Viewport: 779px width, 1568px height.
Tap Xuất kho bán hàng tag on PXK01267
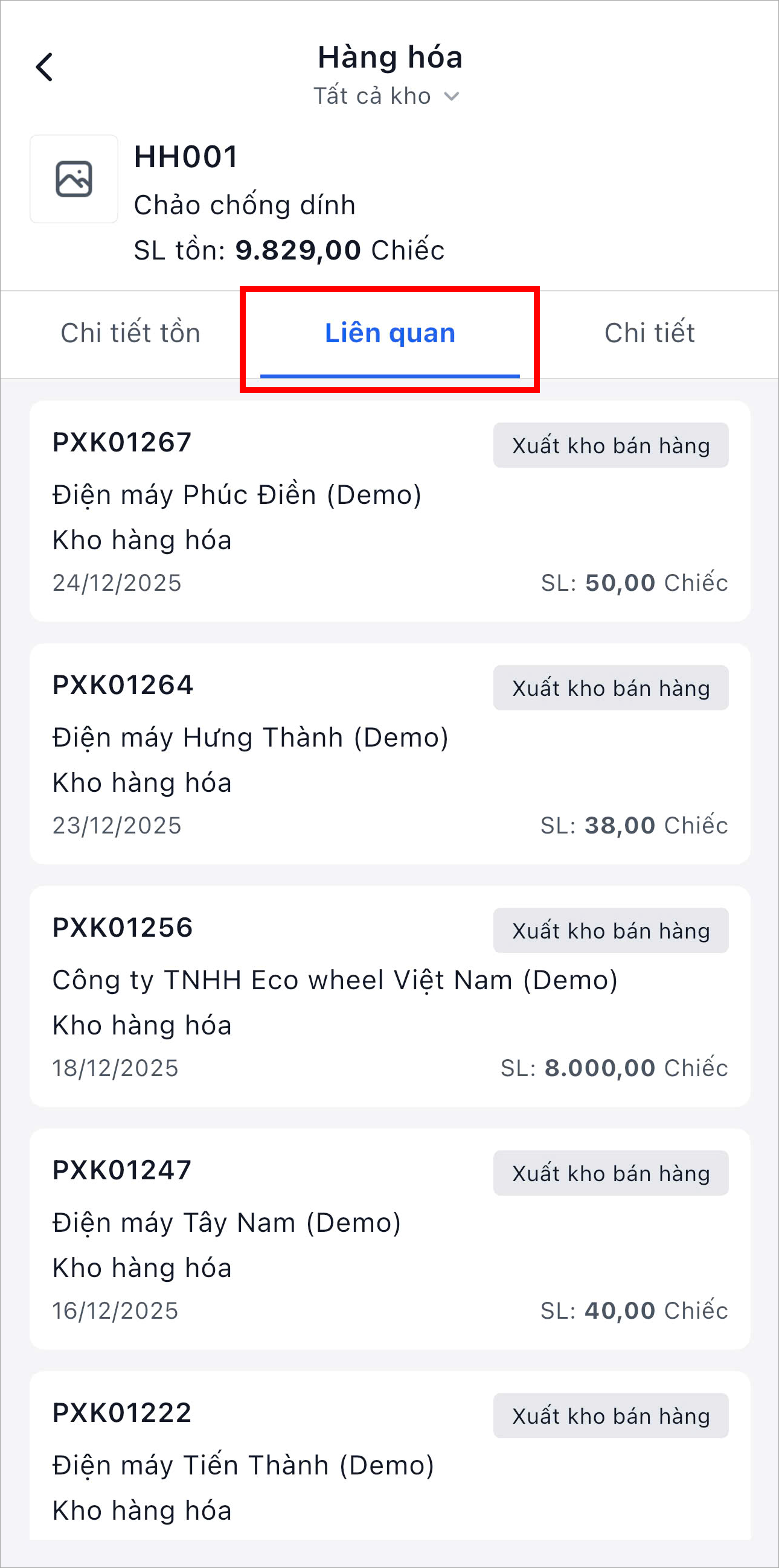pos(611,445)
